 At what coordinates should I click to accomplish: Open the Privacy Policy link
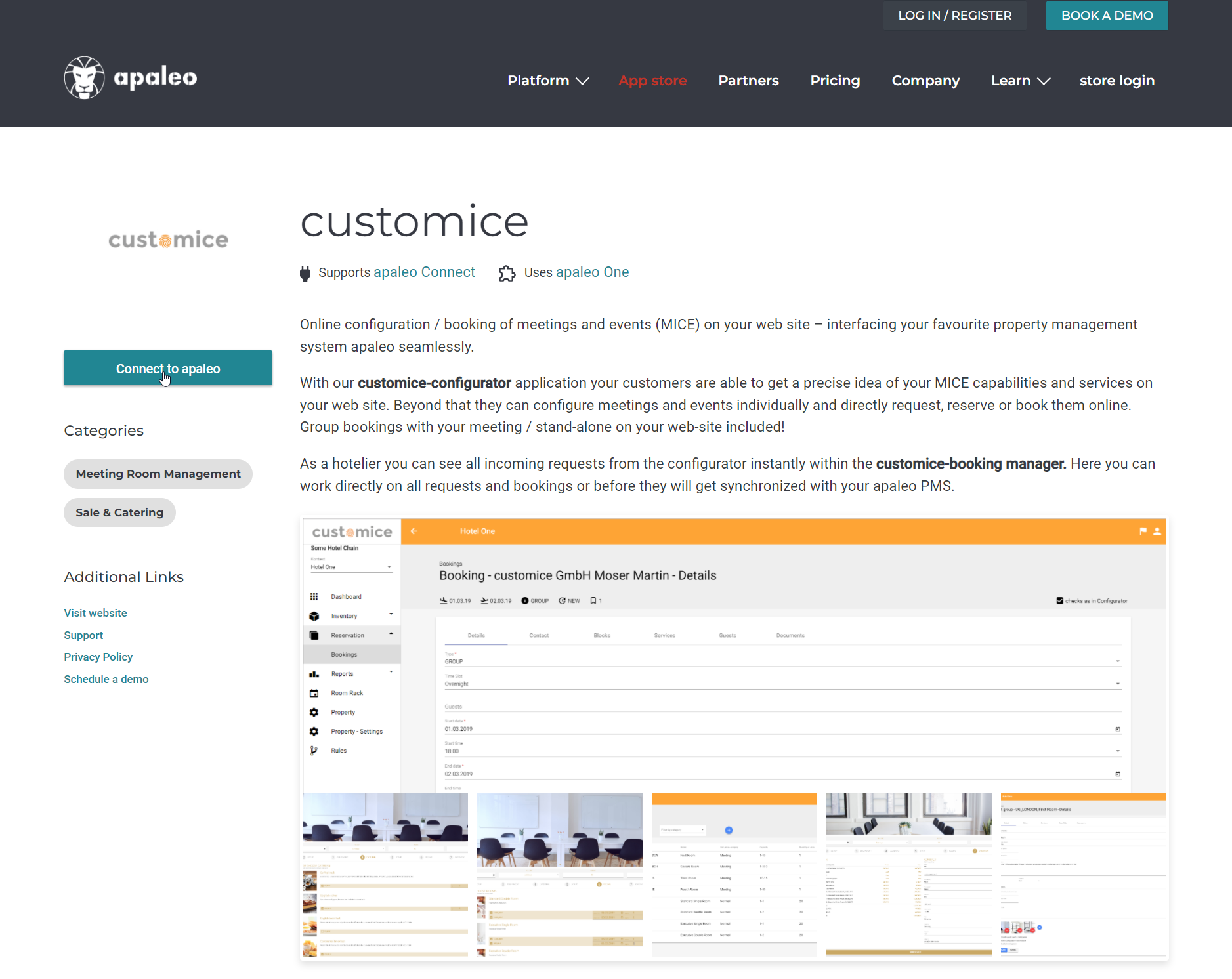point(98,657)
